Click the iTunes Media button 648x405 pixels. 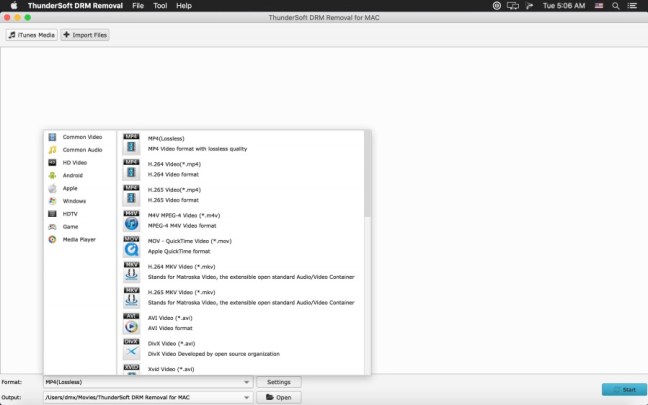(32, 35)
